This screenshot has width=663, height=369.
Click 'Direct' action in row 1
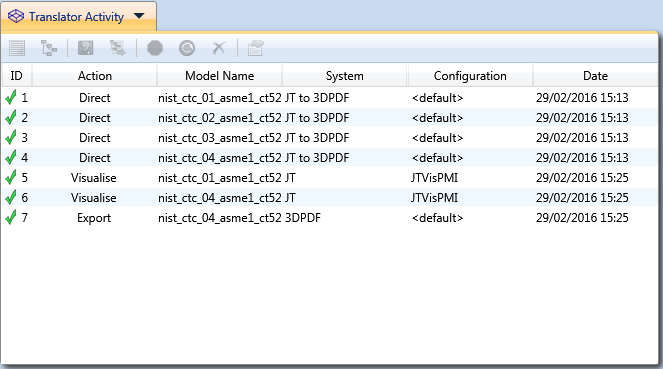tap(95, 98)
